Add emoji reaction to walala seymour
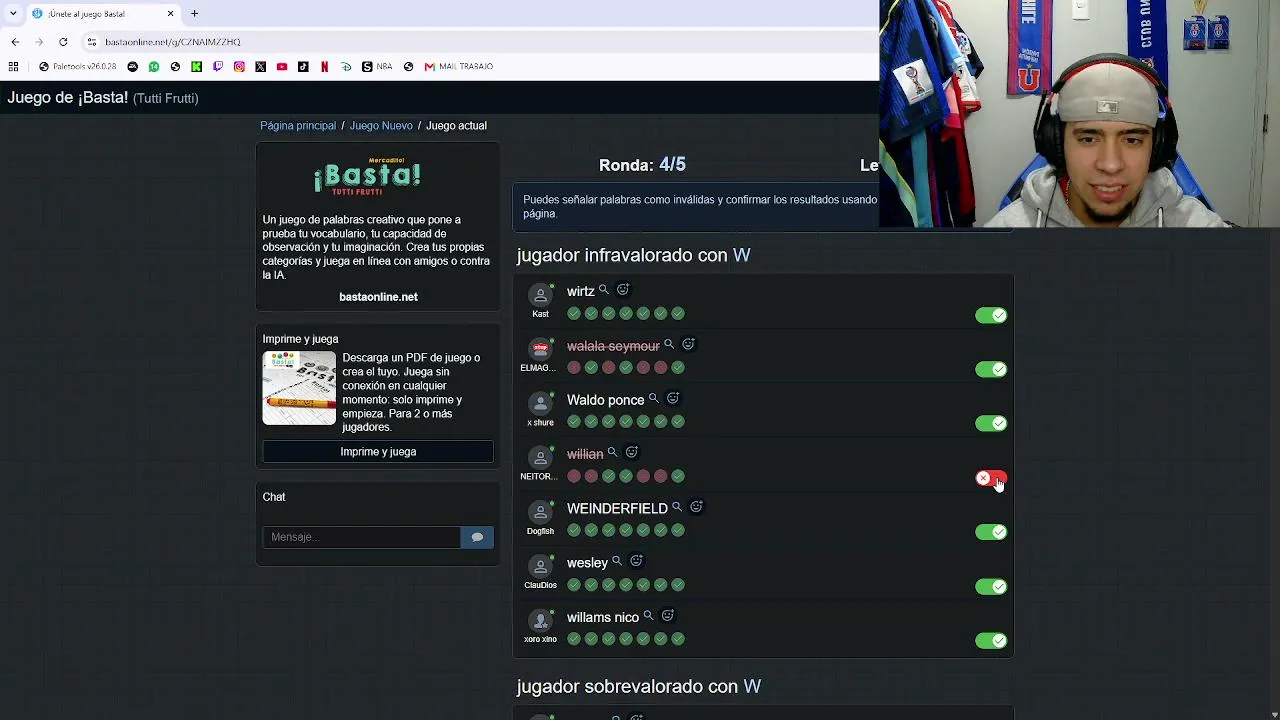The width and height of the screenshot is (1280, 720). 688,344
